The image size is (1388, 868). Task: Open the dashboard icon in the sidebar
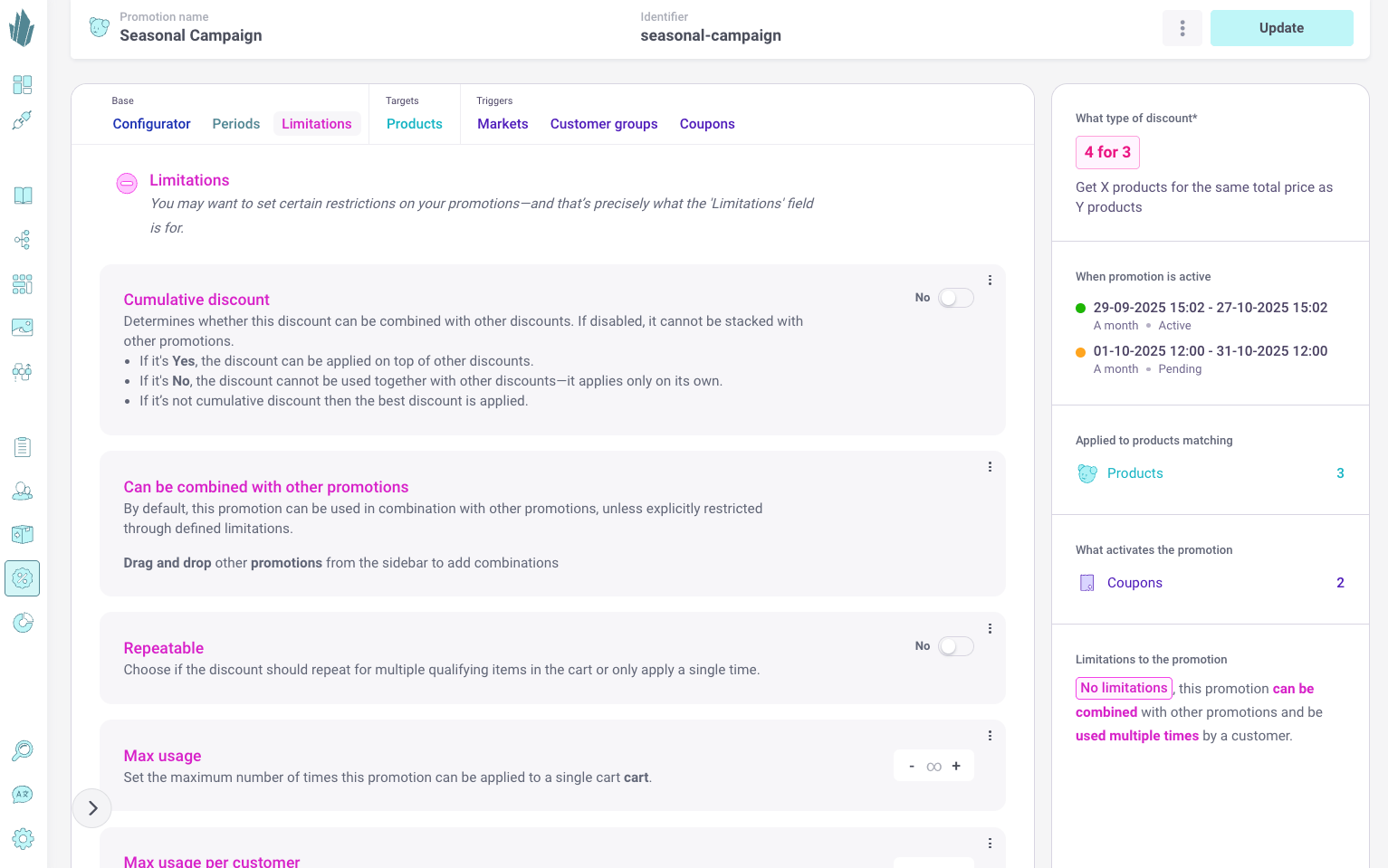(x=23, y=85)
